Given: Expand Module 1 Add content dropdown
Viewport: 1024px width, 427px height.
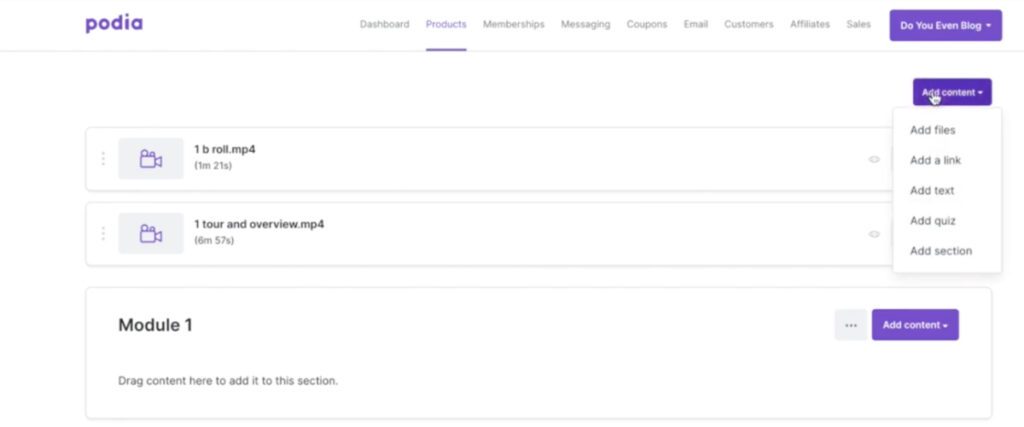Looking at the screenshot, I should [x=914, y=325].
